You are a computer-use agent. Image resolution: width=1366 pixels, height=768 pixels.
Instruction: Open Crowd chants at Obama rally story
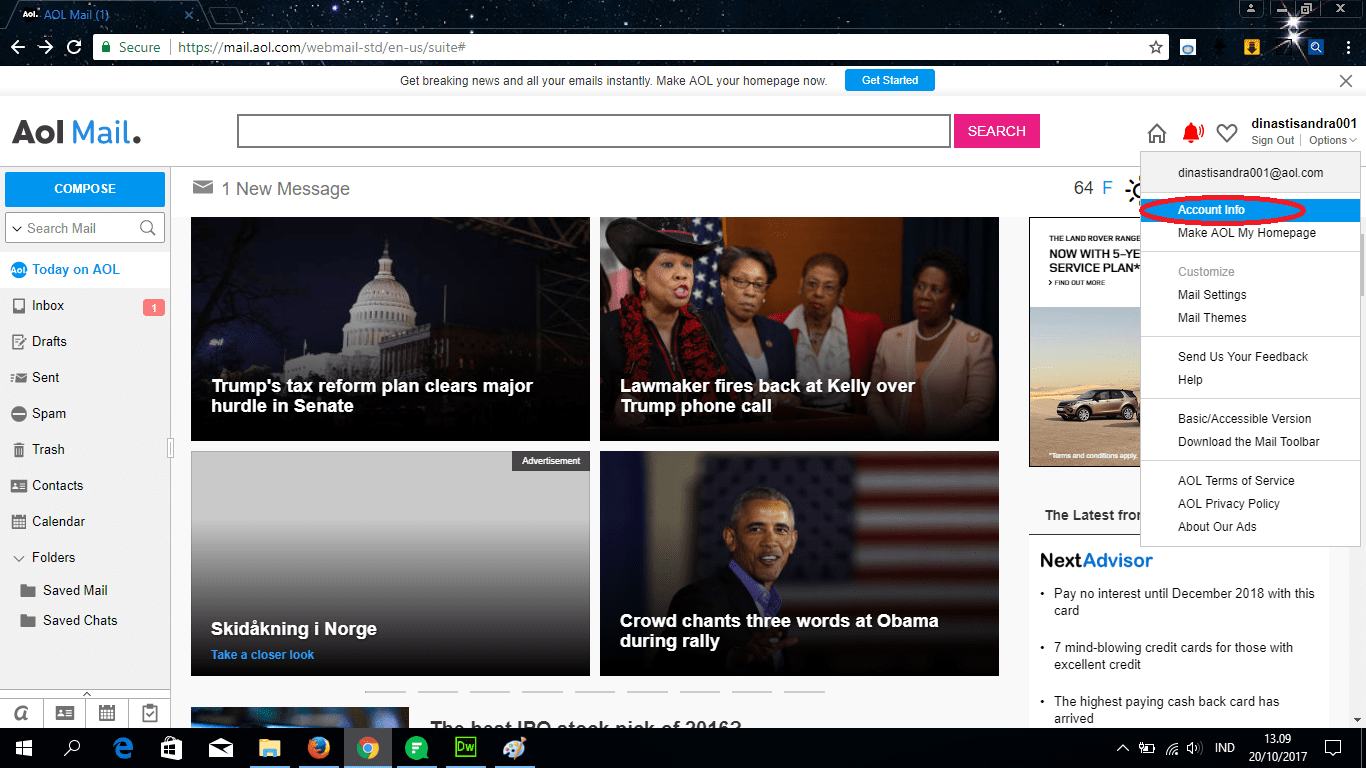(799, 563)
